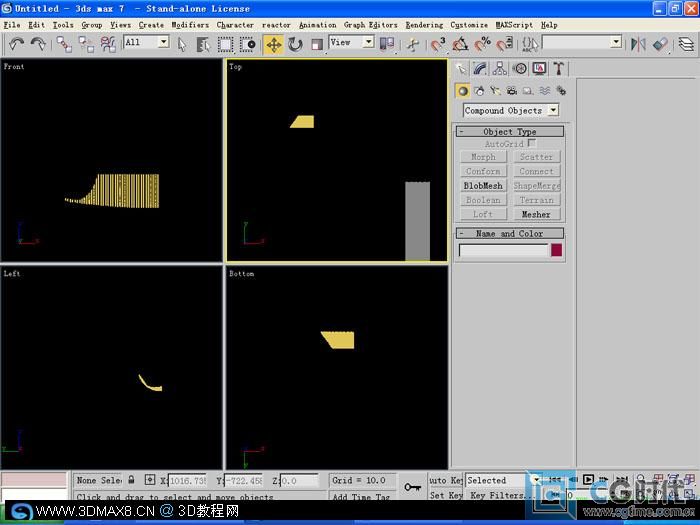Activate the Select and Rotate tool

(x=295, y=44)
